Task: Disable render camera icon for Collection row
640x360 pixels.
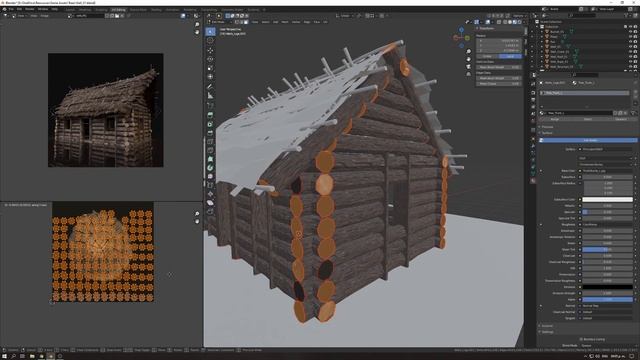Action: (636, 27)
